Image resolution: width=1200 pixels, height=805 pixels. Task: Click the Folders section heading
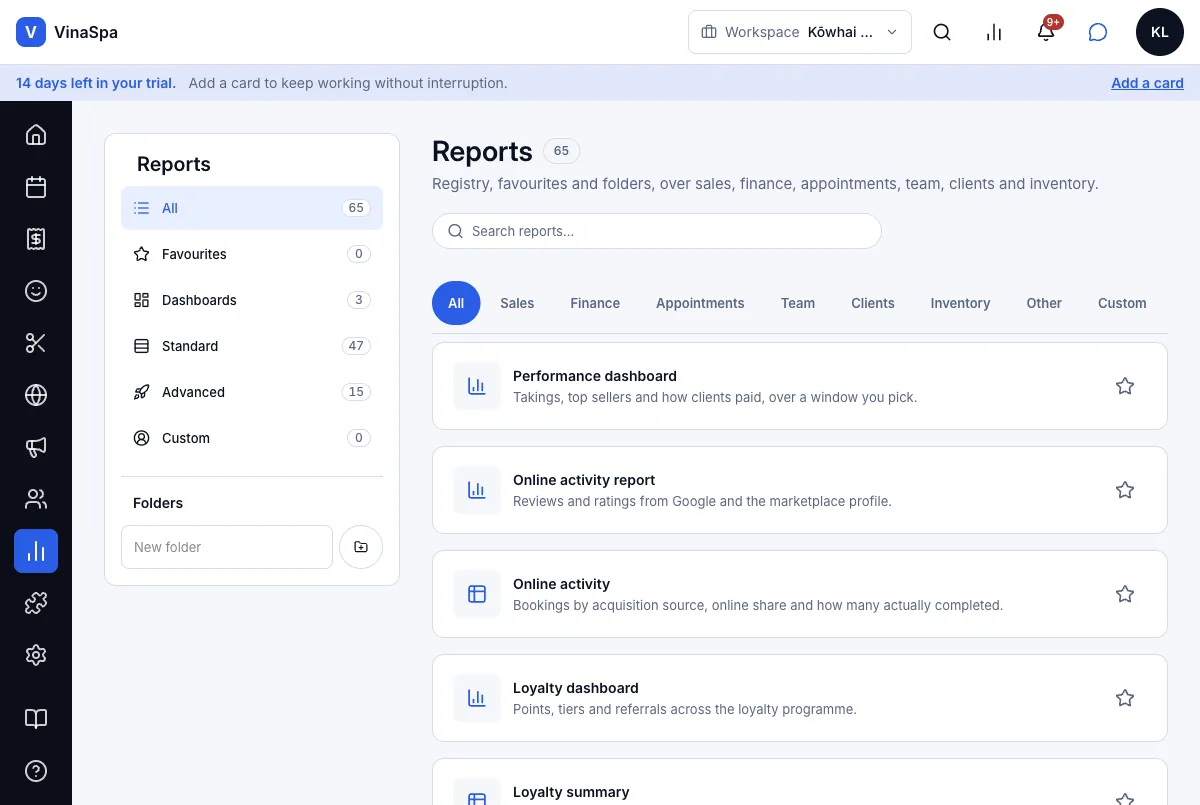point(158,503)
